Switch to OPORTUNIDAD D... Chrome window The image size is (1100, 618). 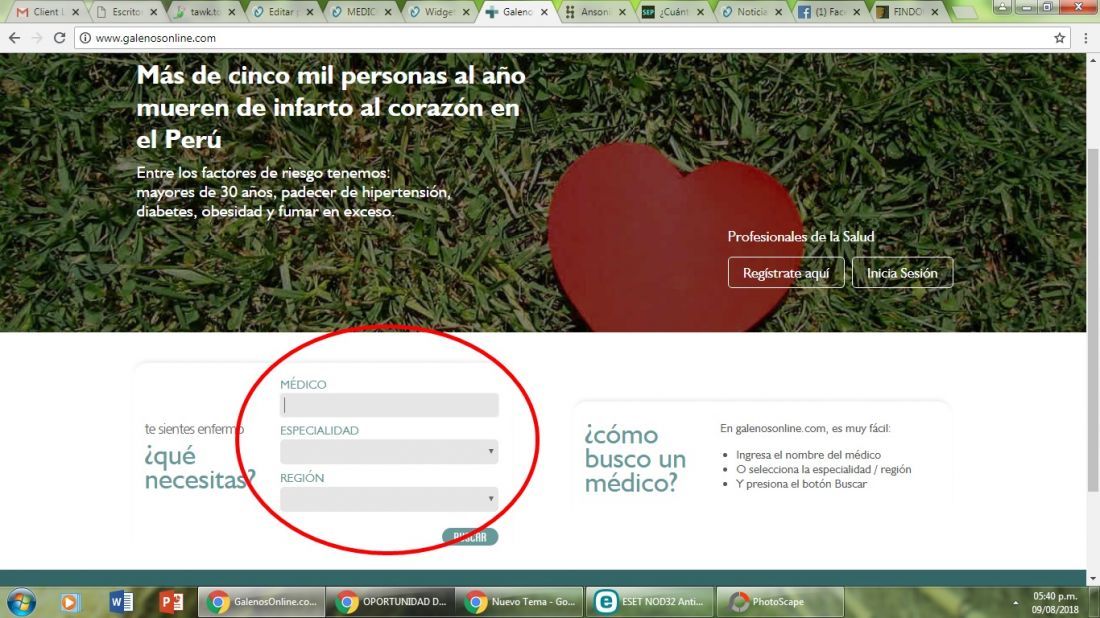click(391, 602)
